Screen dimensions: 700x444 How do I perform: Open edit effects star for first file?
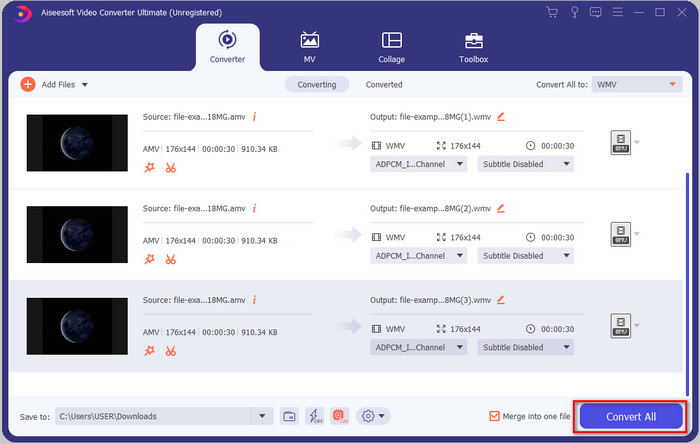[x=149, y=168]
